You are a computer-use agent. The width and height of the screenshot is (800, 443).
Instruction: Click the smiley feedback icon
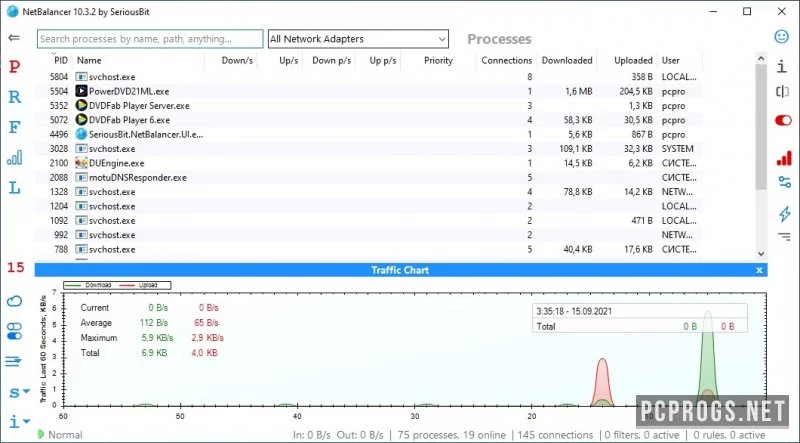[x=782, y=36]
